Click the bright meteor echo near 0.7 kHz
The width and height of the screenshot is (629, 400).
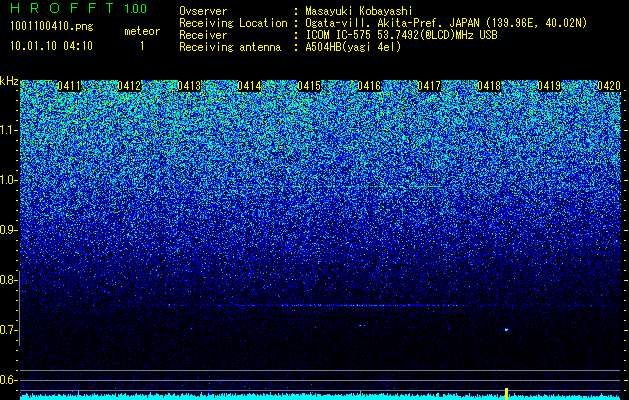[506, 330]
